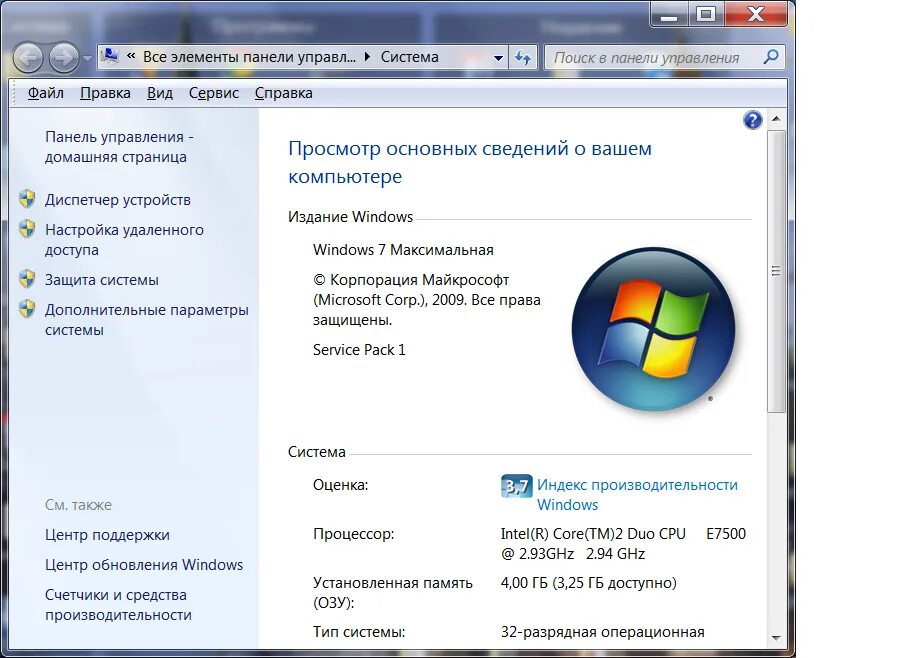Click the refresh button in address bar

tap(523, 57)
